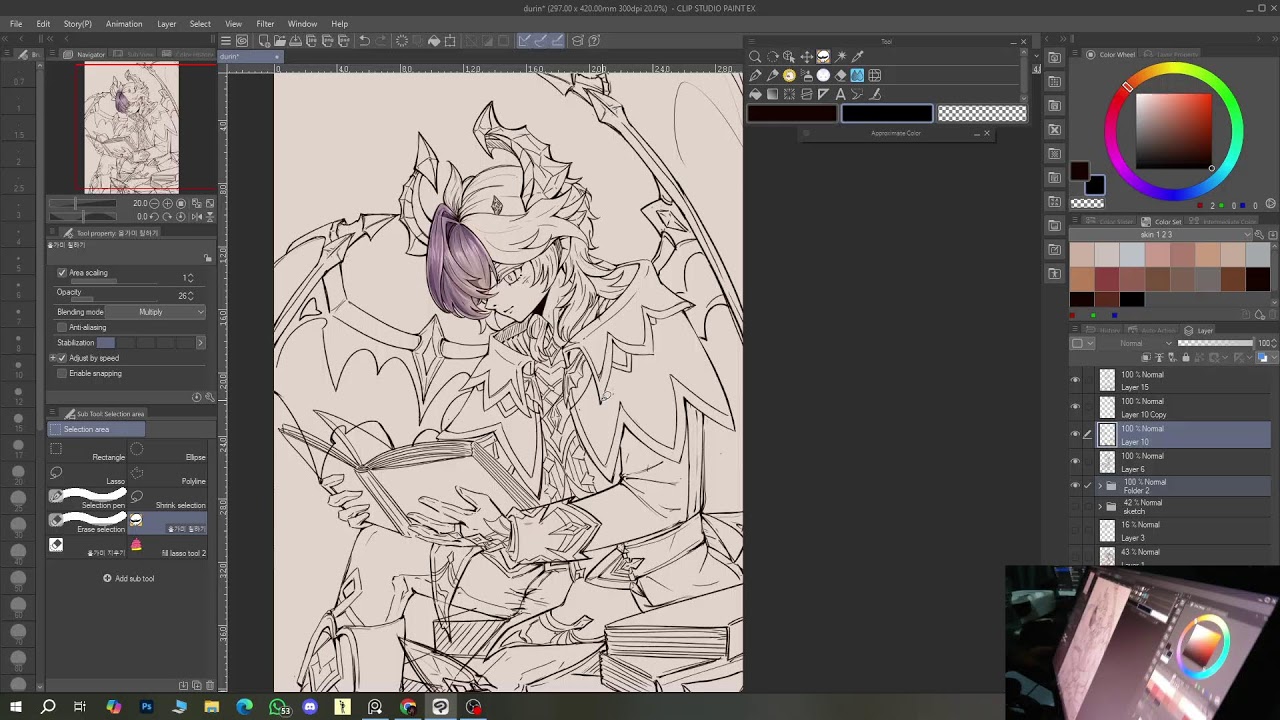Image resolution: width=1280 pixels, height=720 pixels.
Task: Select the Text tool
Action: point(840,94)
